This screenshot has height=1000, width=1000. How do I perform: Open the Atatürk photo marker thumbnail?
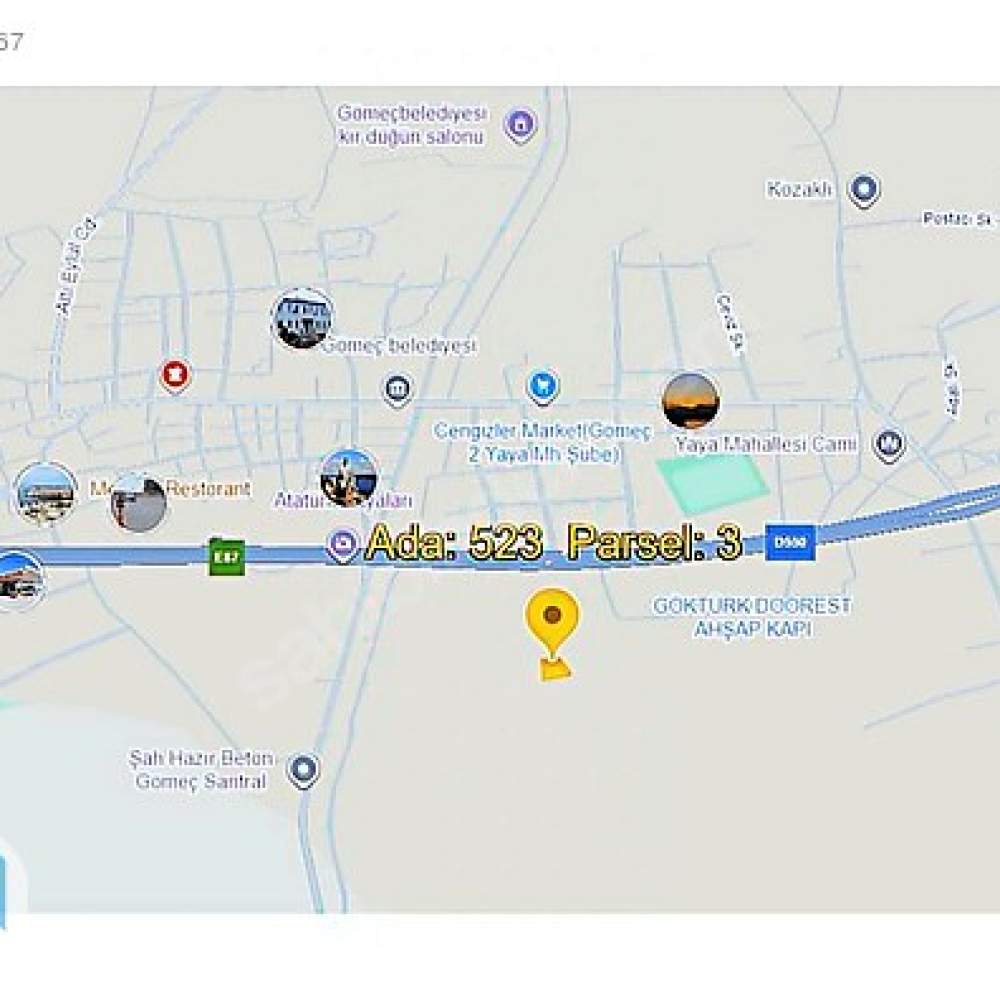pos(348,478)
